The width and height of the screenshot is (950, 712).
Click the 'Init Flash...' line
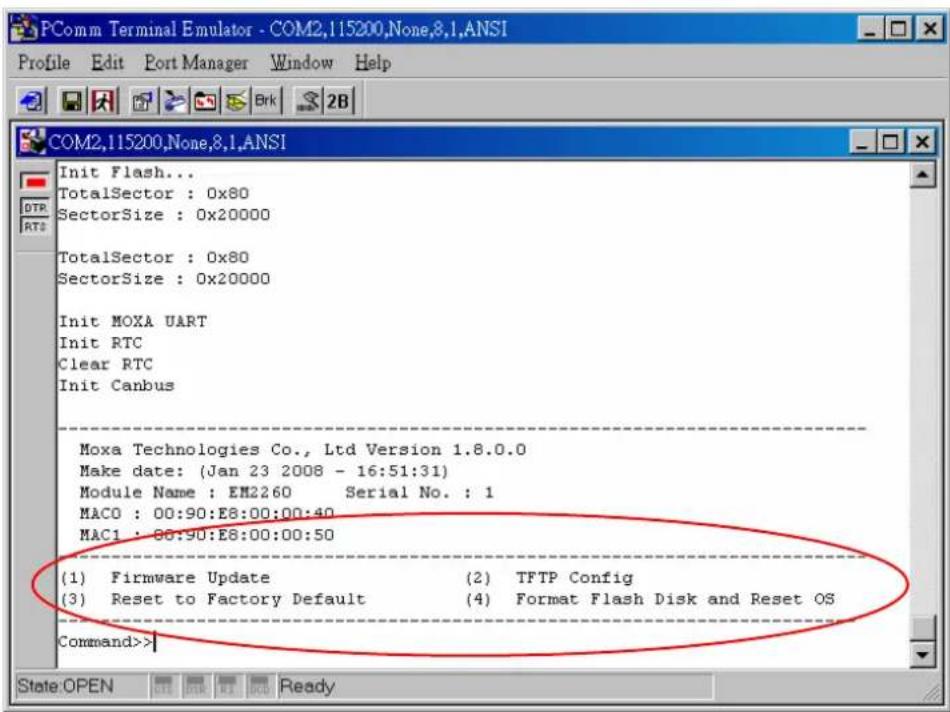coord(126,173)
